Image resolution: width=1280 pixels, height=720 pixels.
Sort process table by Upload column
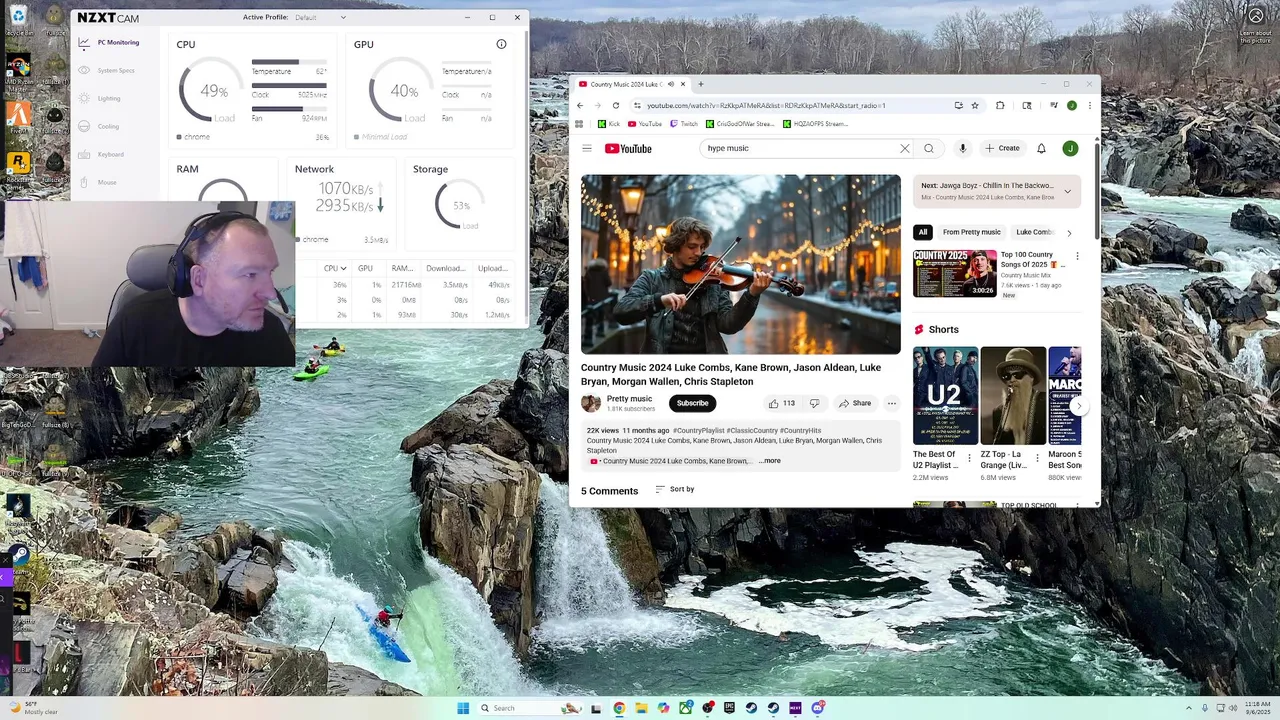pyautogui.click(x=492, y=268)
